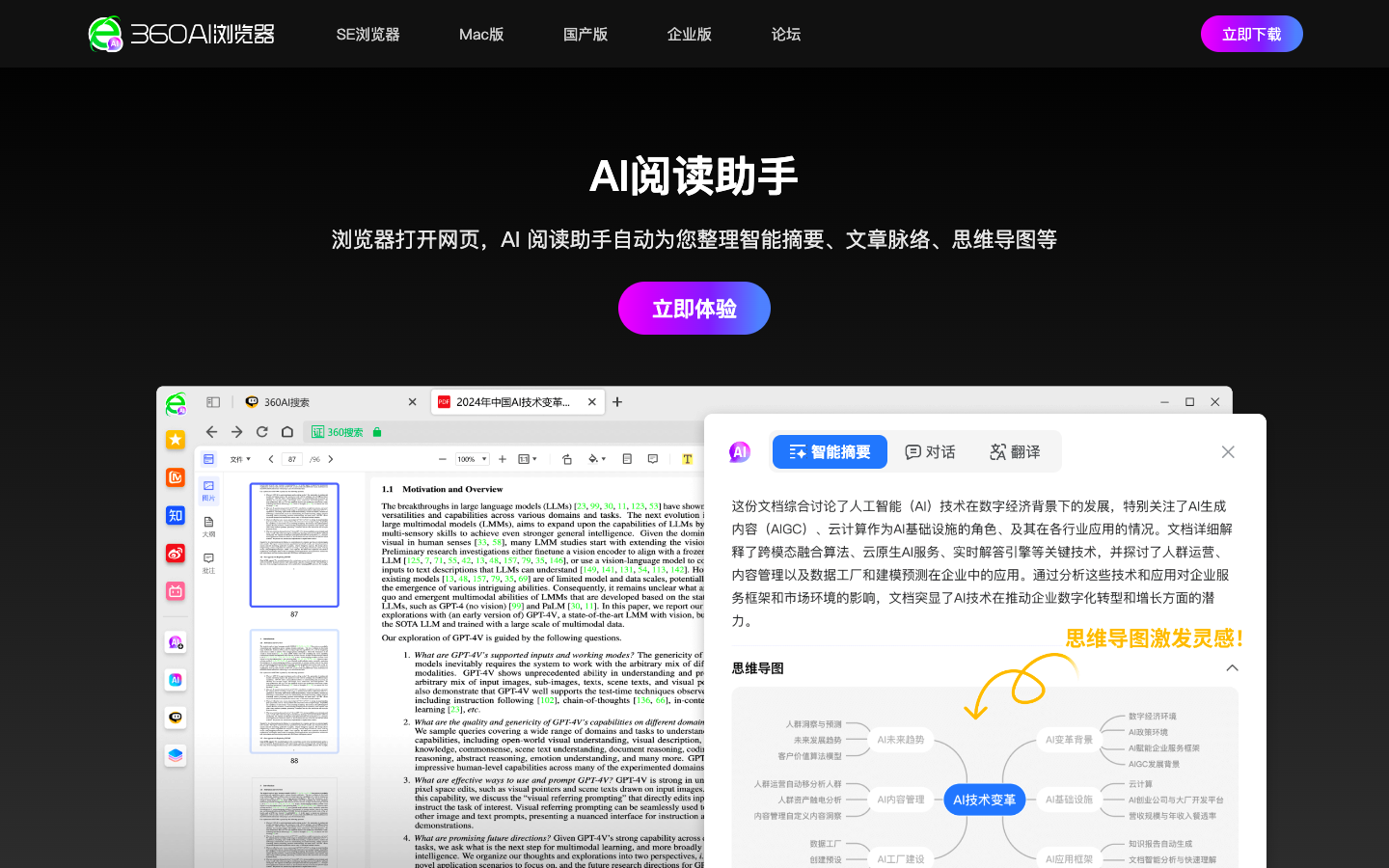Image resolution: width=1389 pixels, height=868 pixels.
Task: Reload the page with refresh icon
Action: click(x=261, y=432)
